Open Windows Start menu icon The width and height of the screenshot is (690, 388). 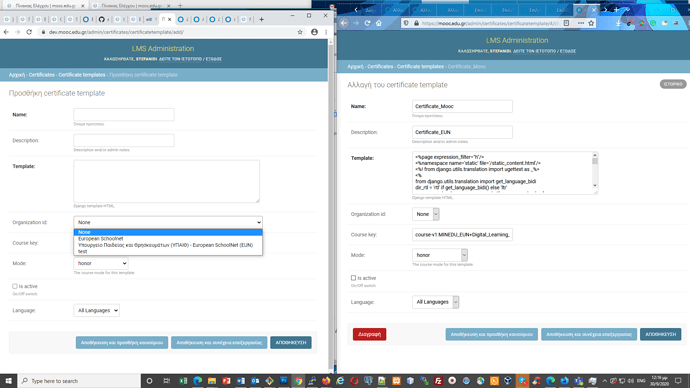8,381
